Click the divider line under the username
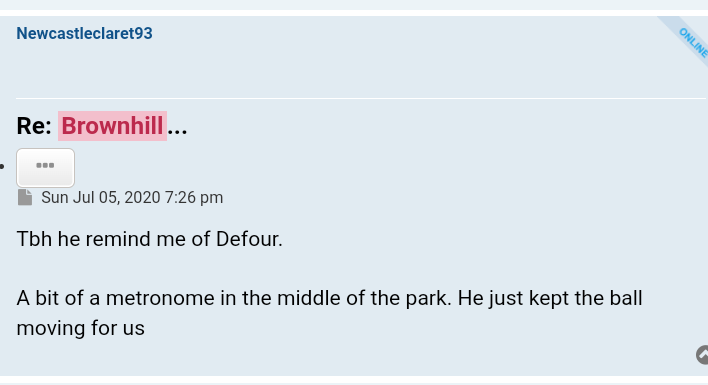 click(361, 98)
